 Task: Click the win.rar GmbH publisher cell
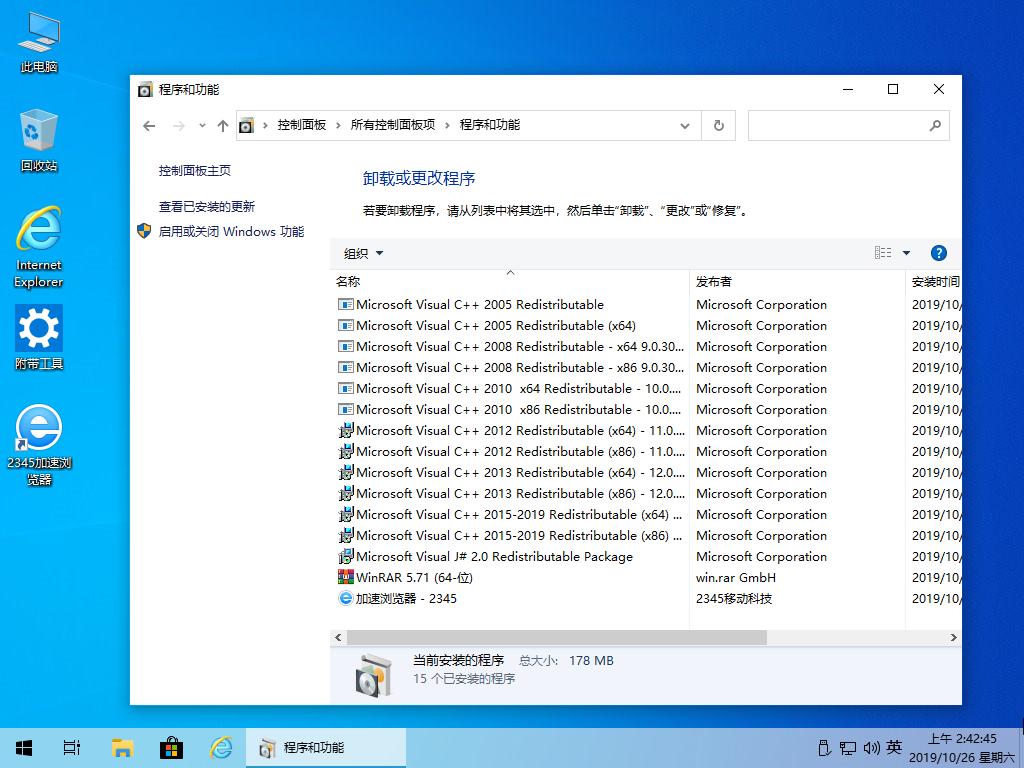click(x=736, y=578)
